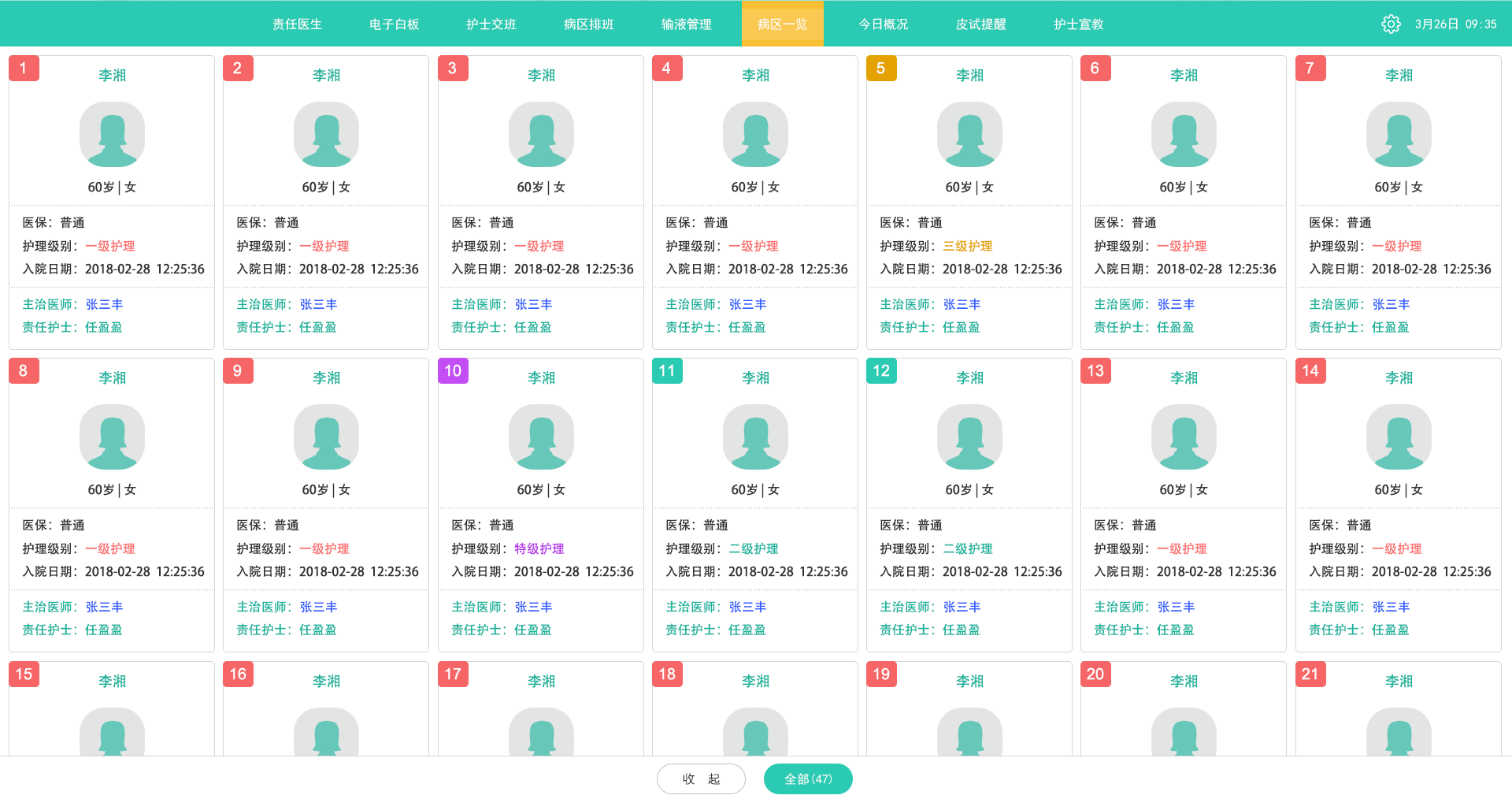Click patient avatar in bed 2 card
The height and width of the screenshot is (799, 1512).
point(326,134)
